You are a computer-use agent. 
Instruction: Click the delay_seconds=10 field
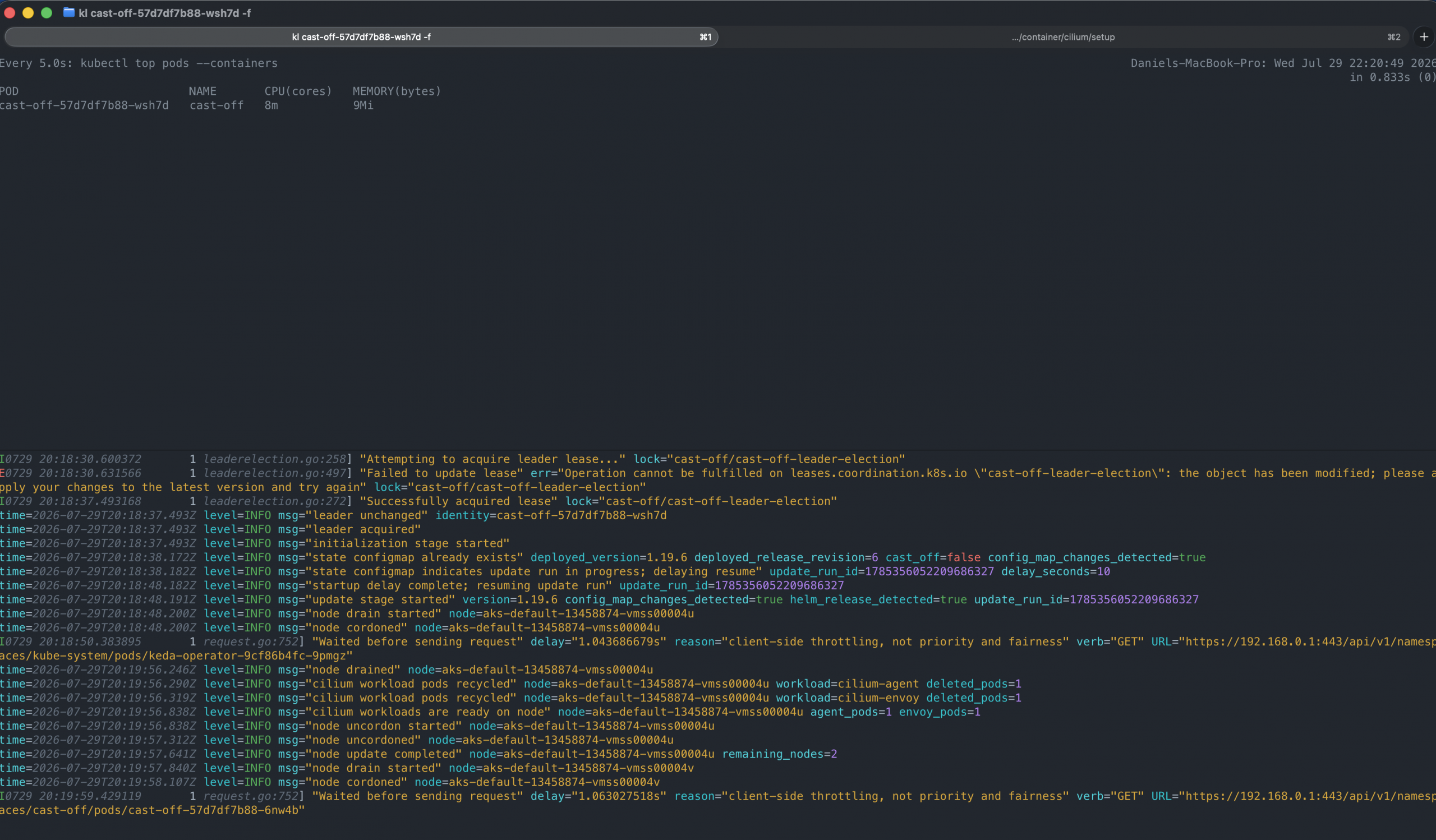[1055, 571]
